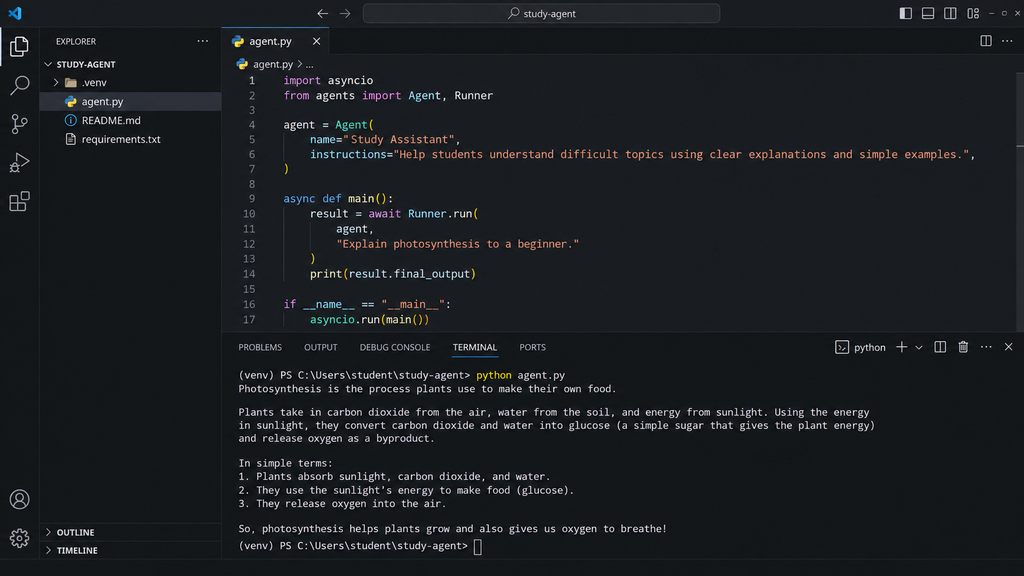Click the study-agent command center search box
1024x576 pixels.
pos(541,13)
